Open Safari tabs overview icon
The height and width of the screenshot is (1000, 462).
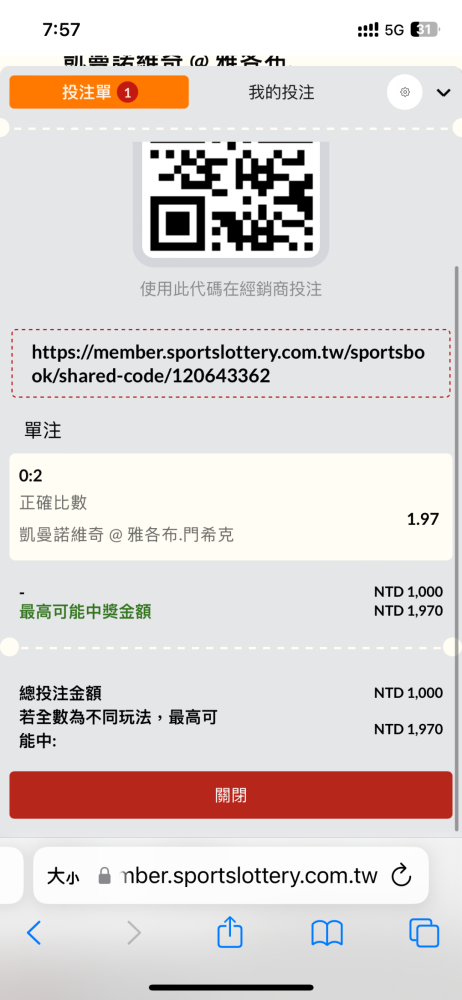(x=424, y=933)
